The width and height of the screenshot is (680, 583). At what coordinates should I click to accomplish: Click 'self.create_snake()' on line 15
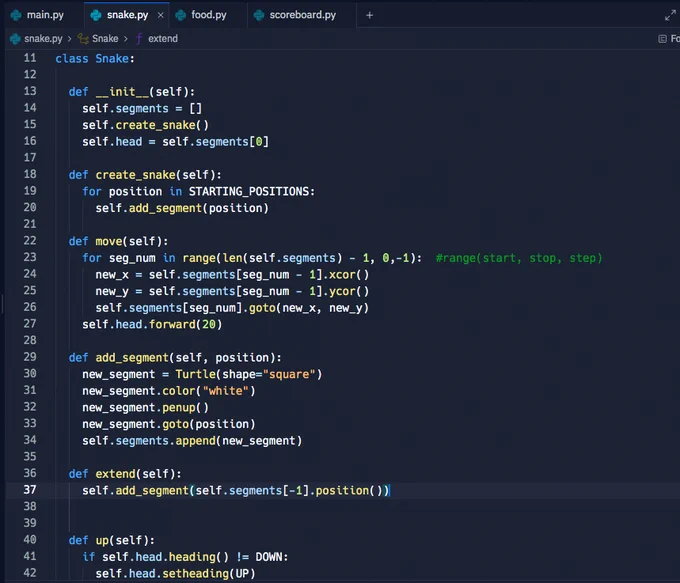(145, 125)
